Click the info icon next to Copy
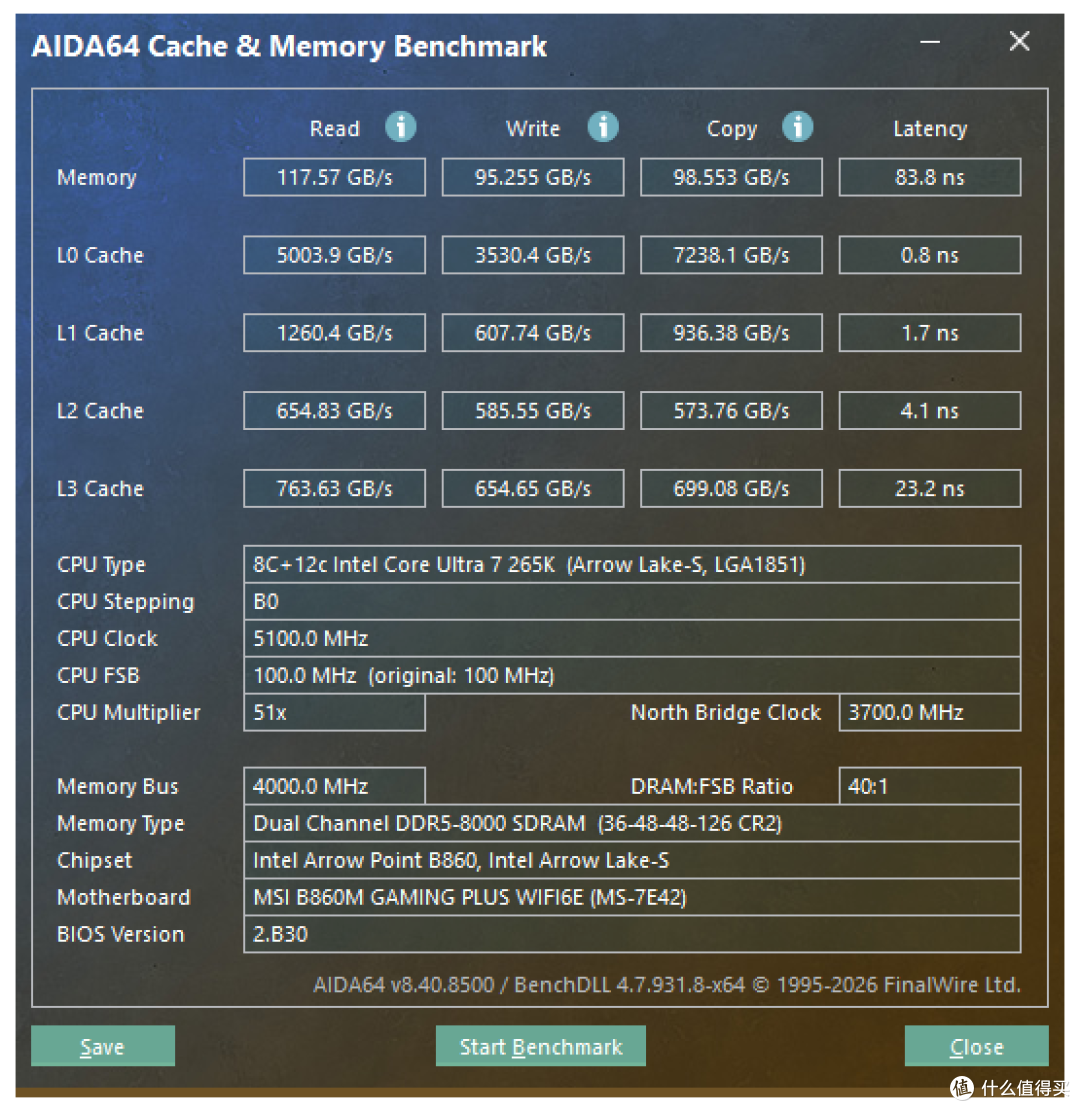This screenshot has height=1111, width=1080. click(797, 127)
